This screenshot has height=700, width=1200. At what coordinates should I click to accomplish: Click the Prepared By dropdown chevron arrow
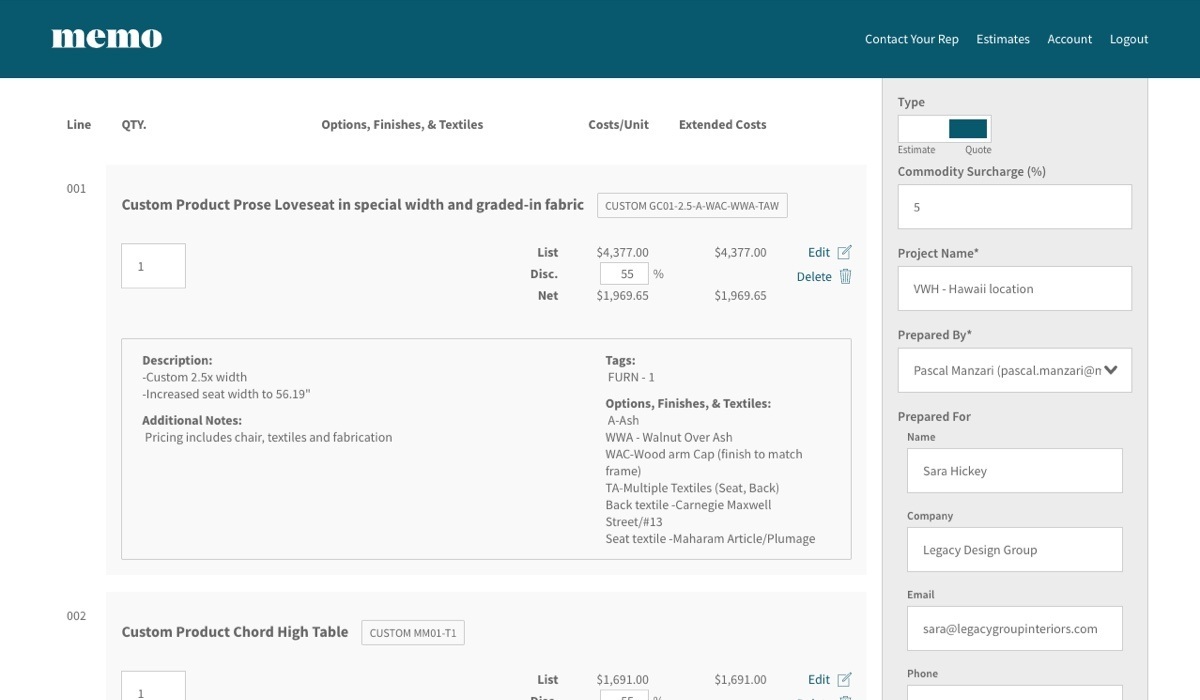tap(1110, 370)
